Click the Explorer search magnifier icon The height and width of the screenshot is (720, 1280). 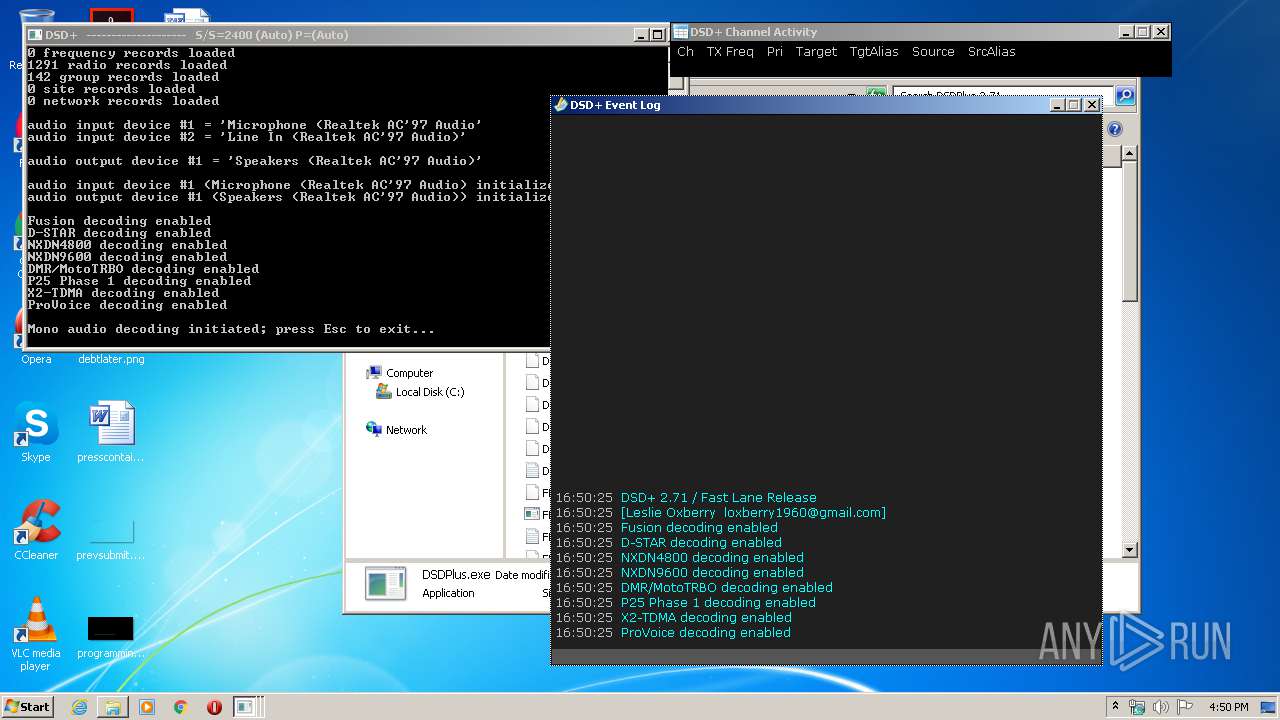[1125, 96]
